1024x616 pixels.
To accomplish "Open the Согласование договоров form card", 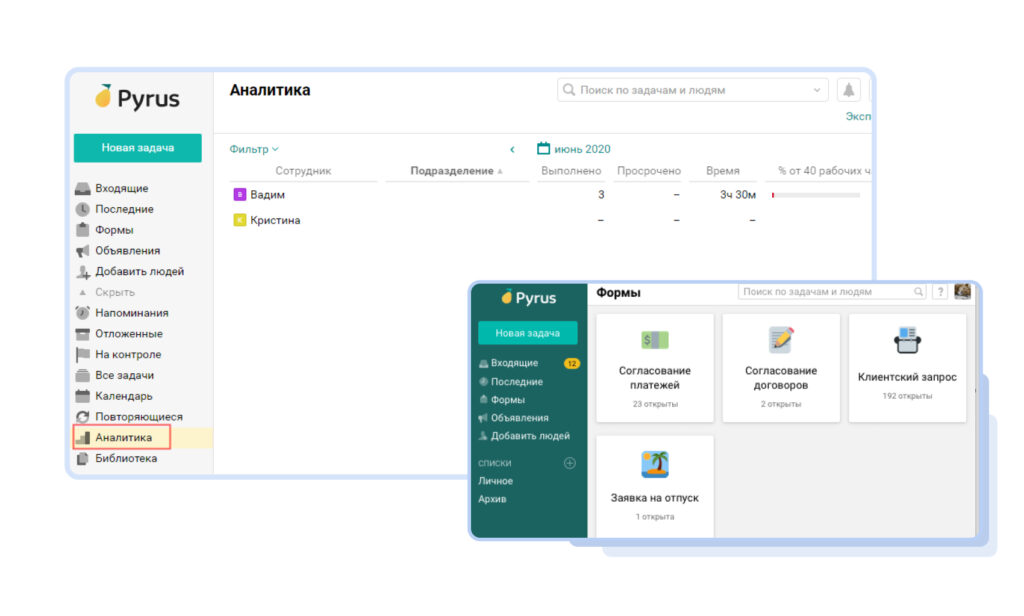I will coord(780,368).
